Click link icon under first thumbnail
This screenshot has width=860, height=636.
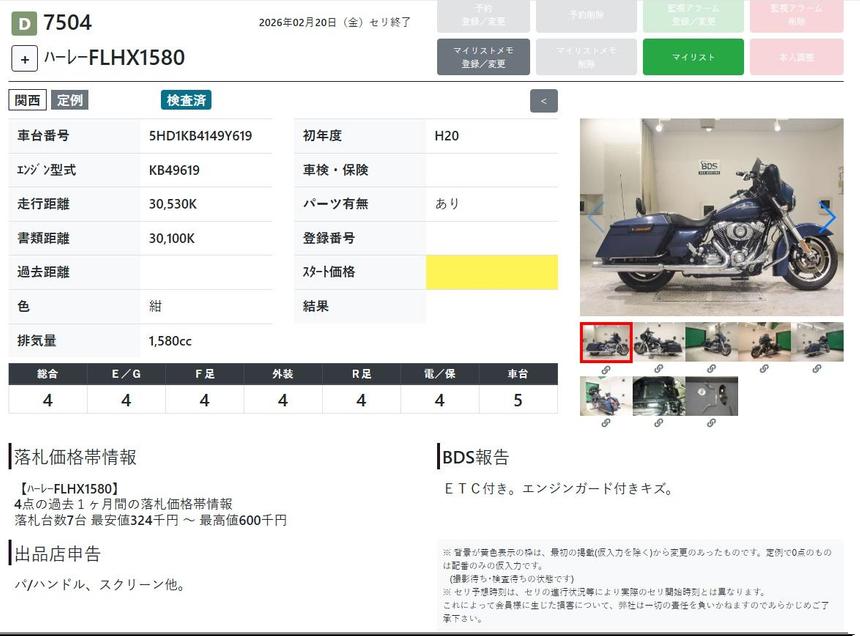[x=606, y=370]
